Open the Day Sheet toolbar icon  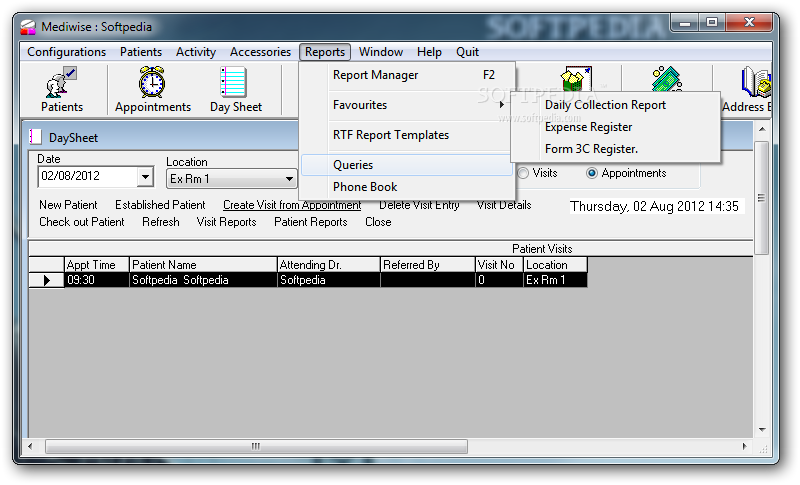pos(236,90)
